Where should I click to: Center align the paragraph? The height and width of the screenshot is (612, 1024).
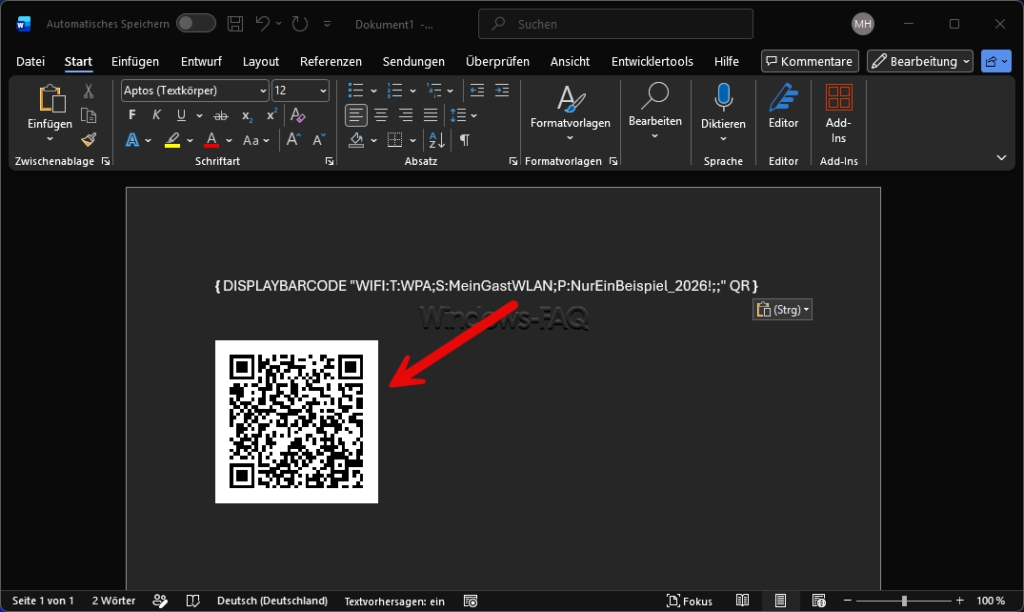coord(381,116)
